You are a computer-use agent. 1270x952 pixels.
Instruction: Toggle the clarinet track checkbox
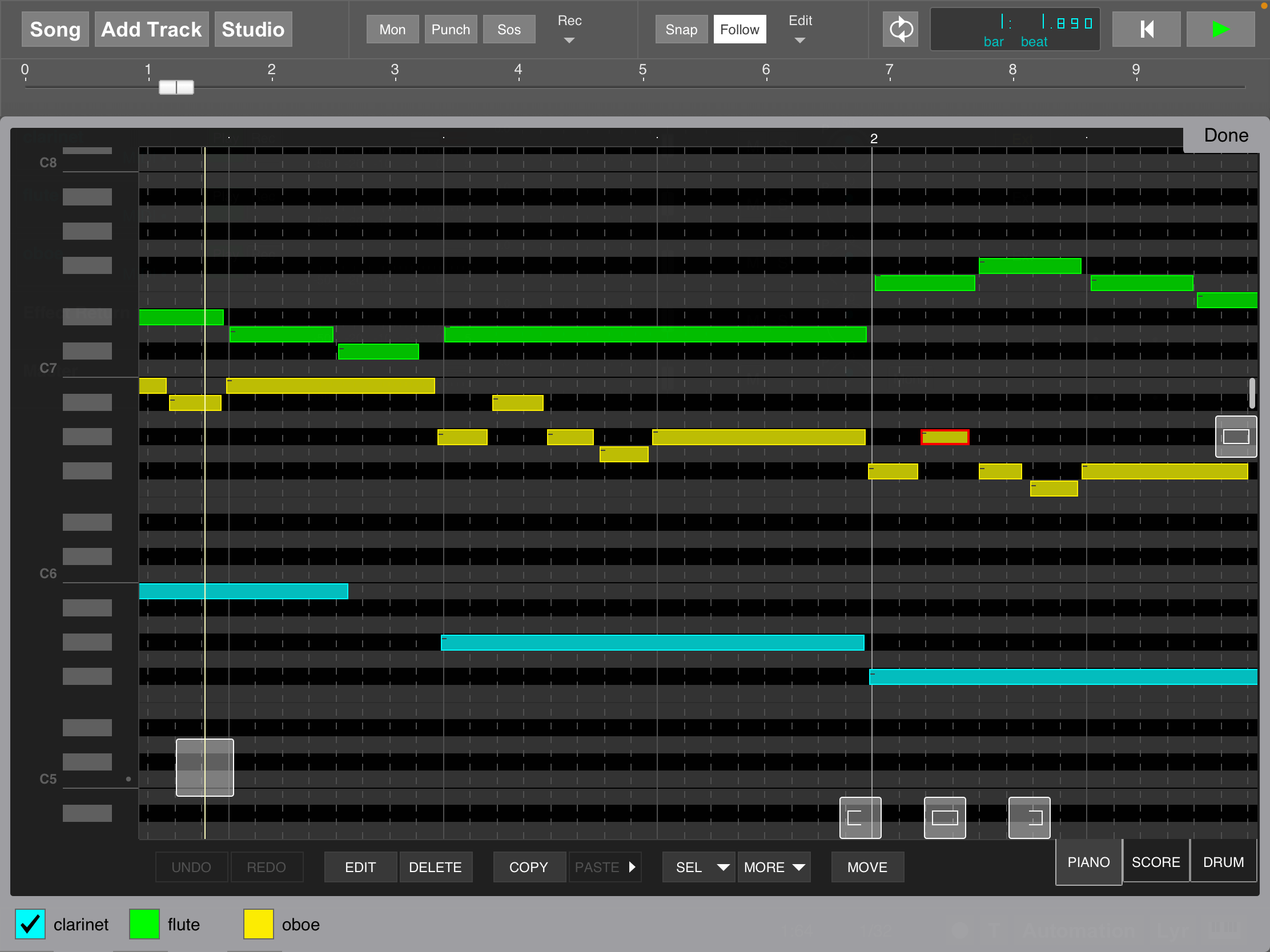[x=30, y=924]
